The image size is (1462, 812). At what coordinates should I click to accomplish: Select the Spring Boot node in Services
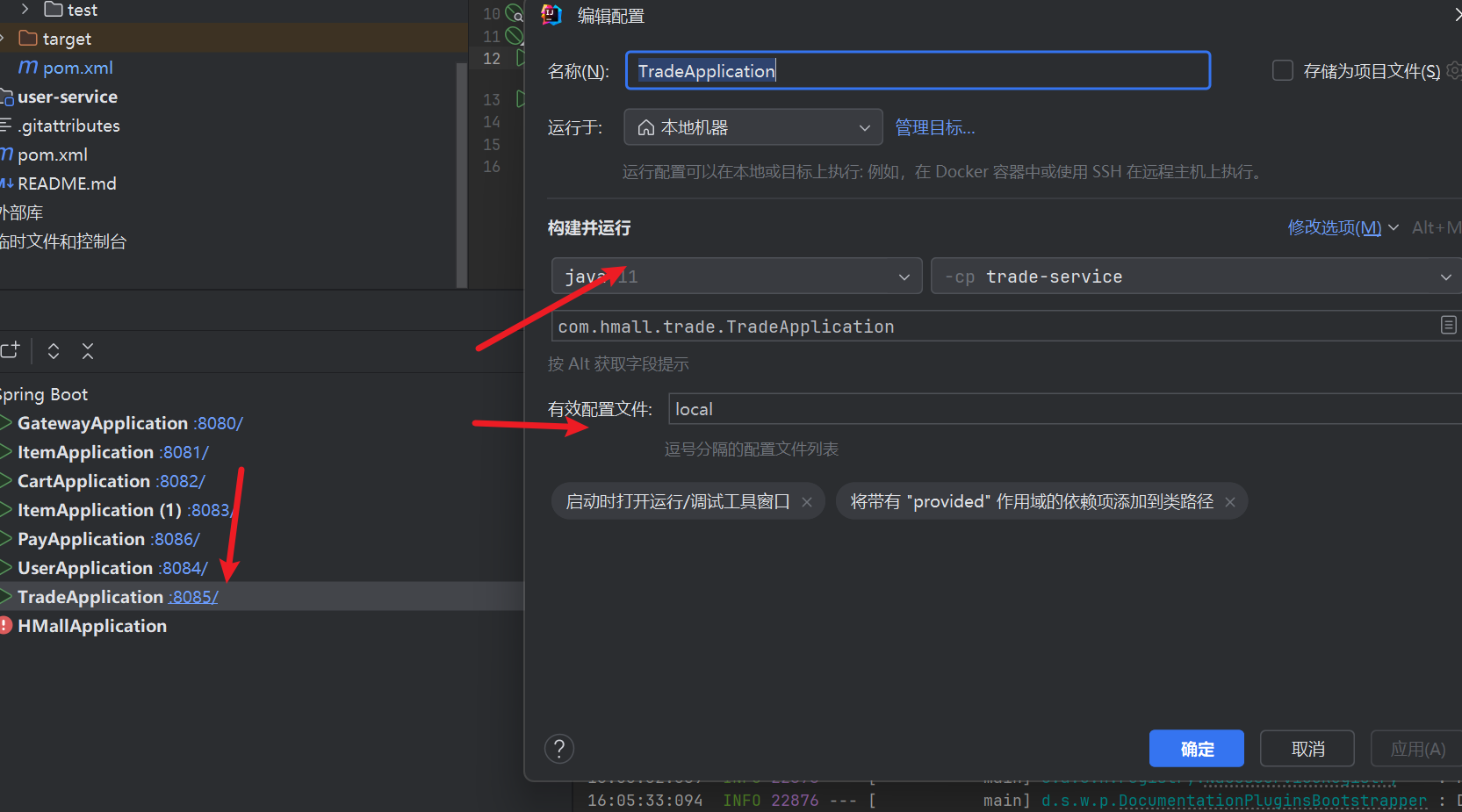(x=44, y=394)
